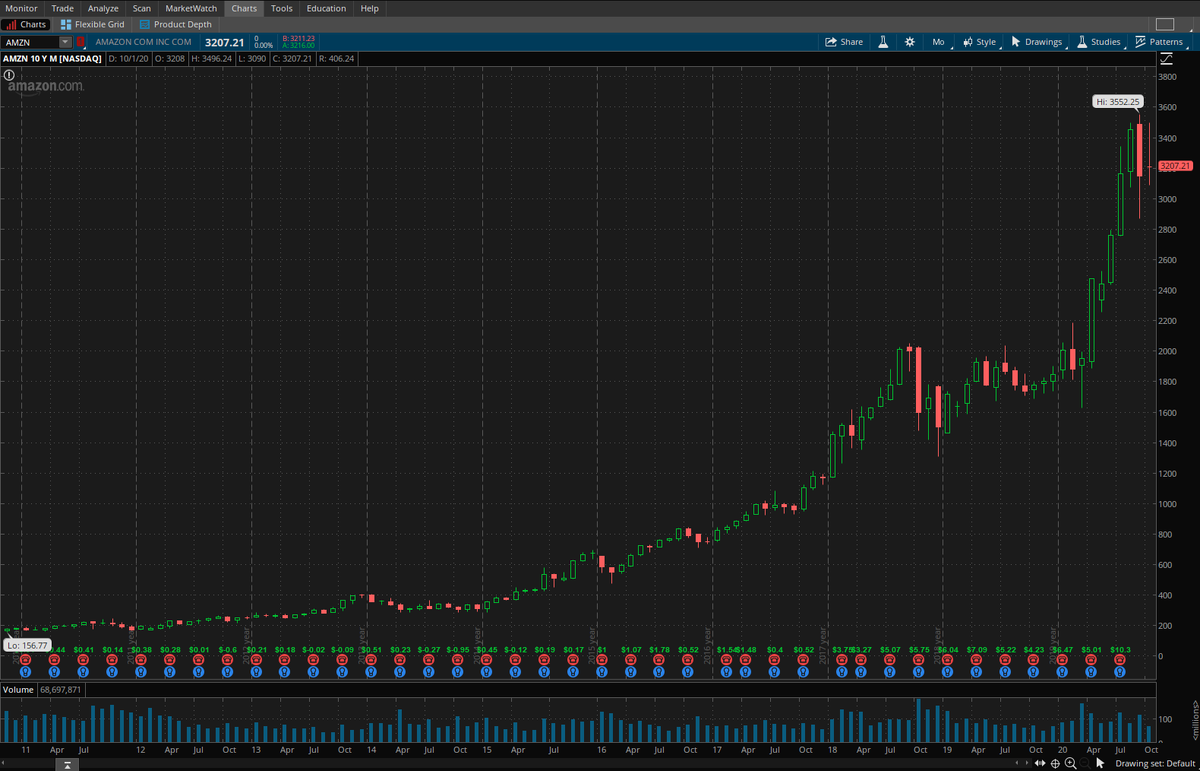The image size is (1200, 771).
Task: Open the MarketWatch tab
Action: tap(191, 8)
